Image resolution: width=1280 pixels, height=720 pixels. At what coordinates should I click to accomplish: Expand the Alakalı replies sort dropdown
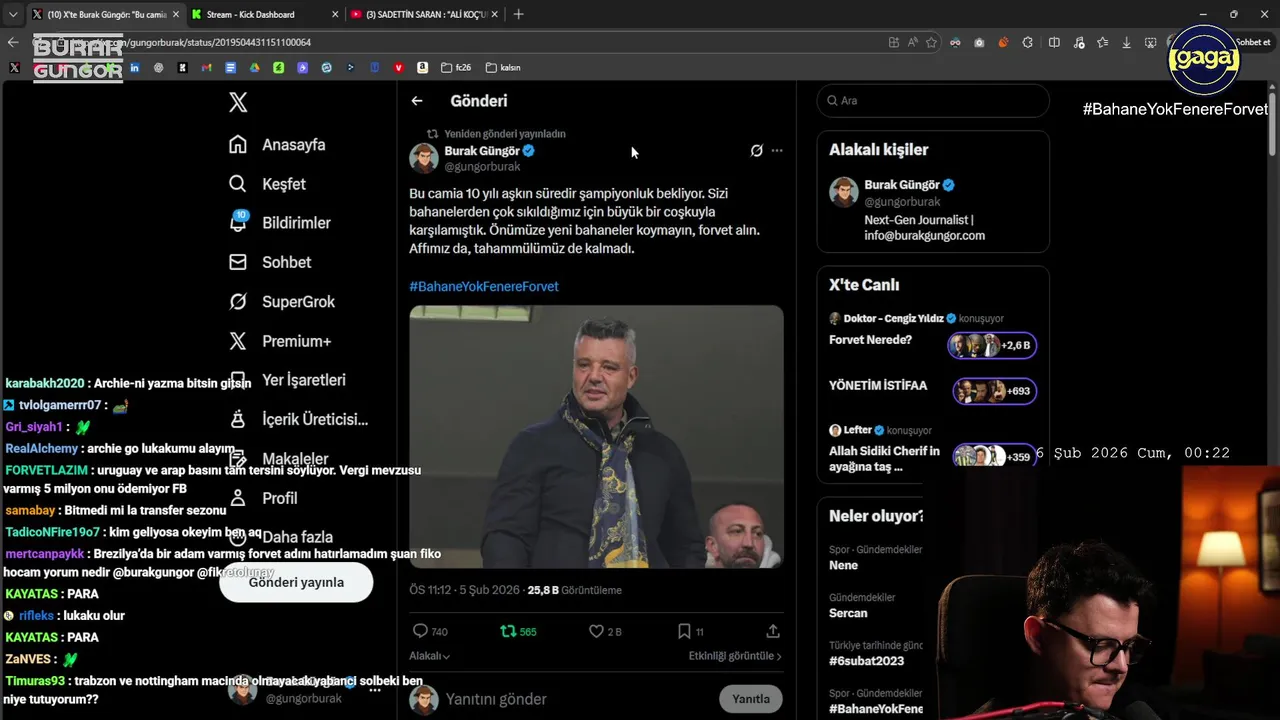point(429,656)
